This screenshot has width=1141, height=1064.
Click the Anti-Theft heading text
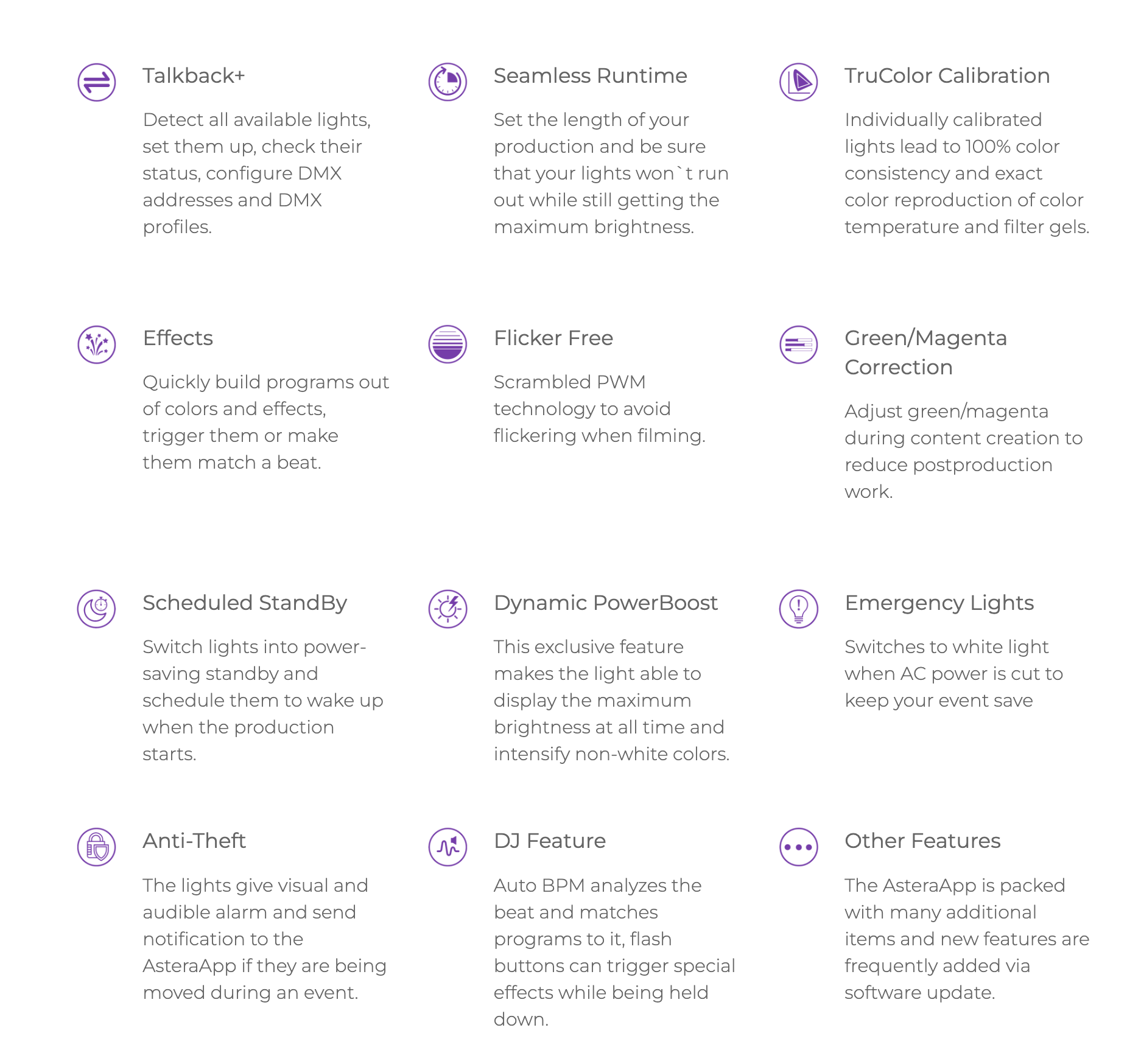tap(194, 841)
